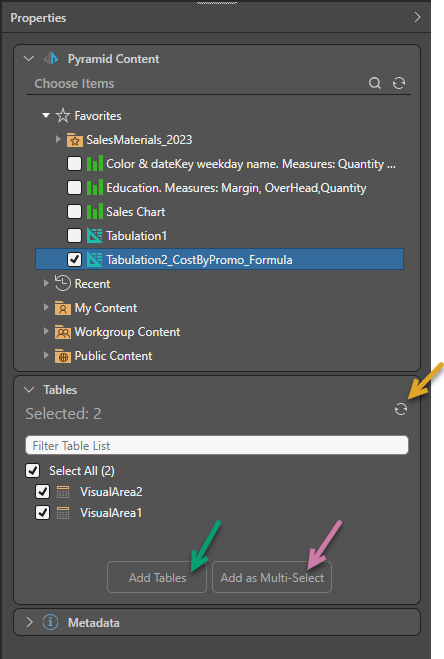
Task: Click the Add Tables button
Action: (157, 577)
